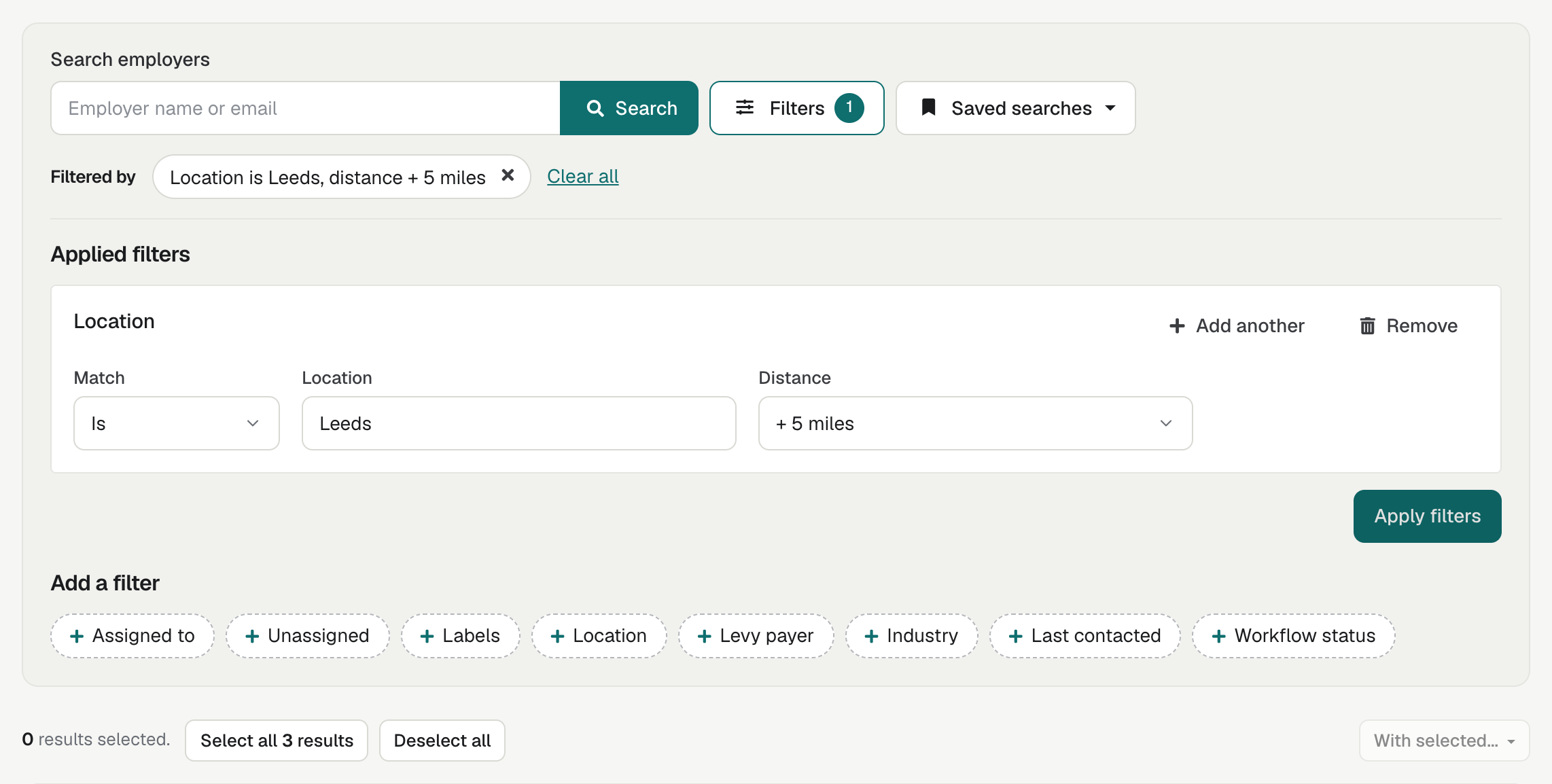This screenshot has height=784, width=1552.
Task: Add the Unassigned filter
Action: [308, 636]
